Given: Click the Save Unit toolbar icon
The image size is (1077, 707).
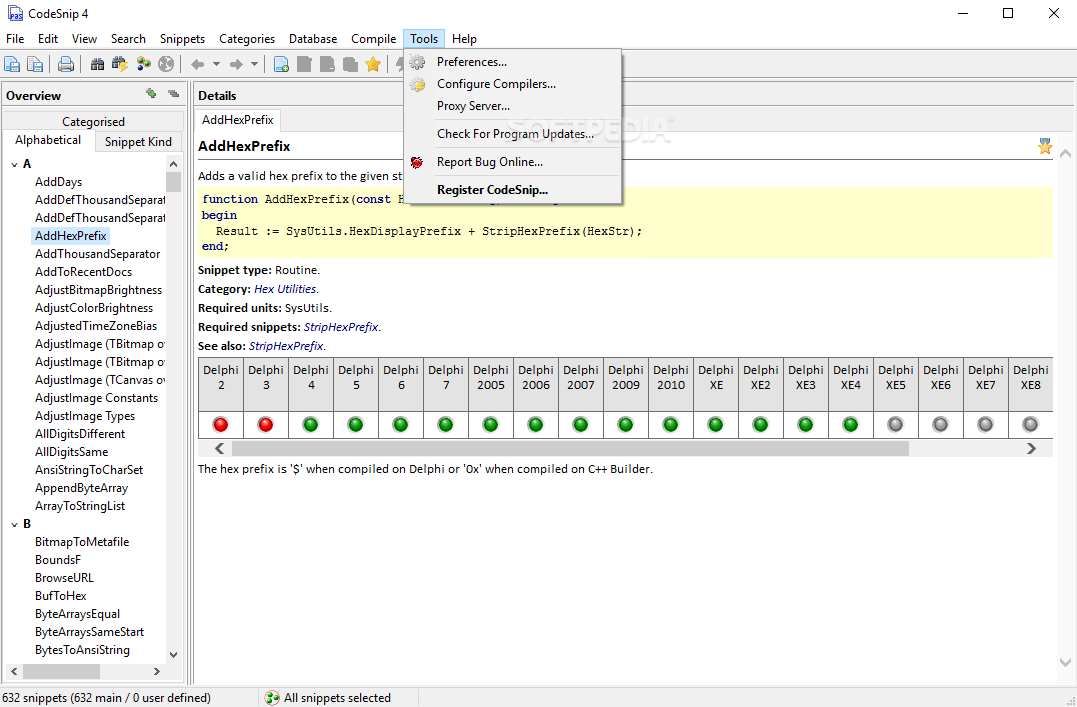Looking at the screenshot, I should tap(34, 65).
